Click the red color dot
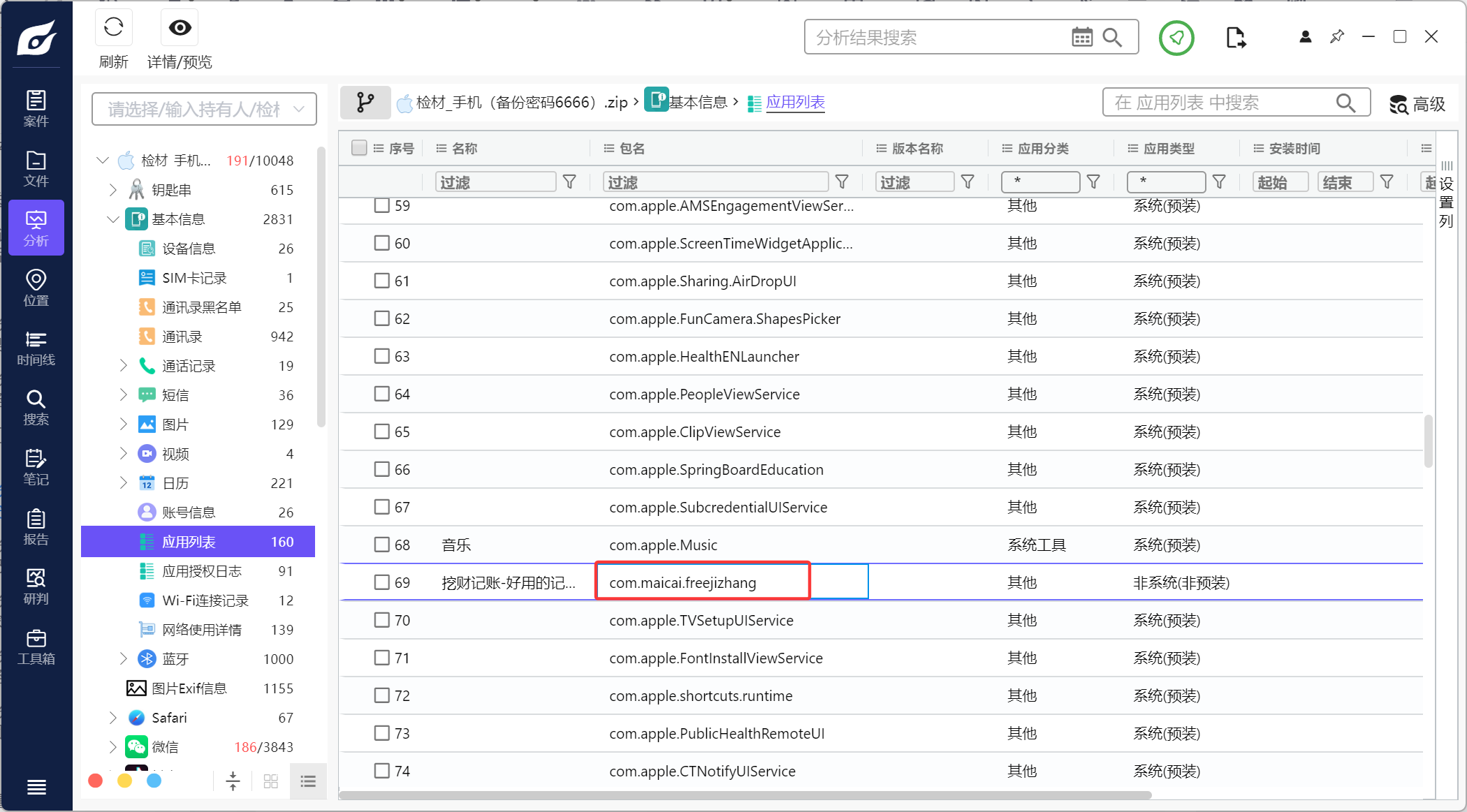This screenshot has width=1467, height=812. [96, 781]
